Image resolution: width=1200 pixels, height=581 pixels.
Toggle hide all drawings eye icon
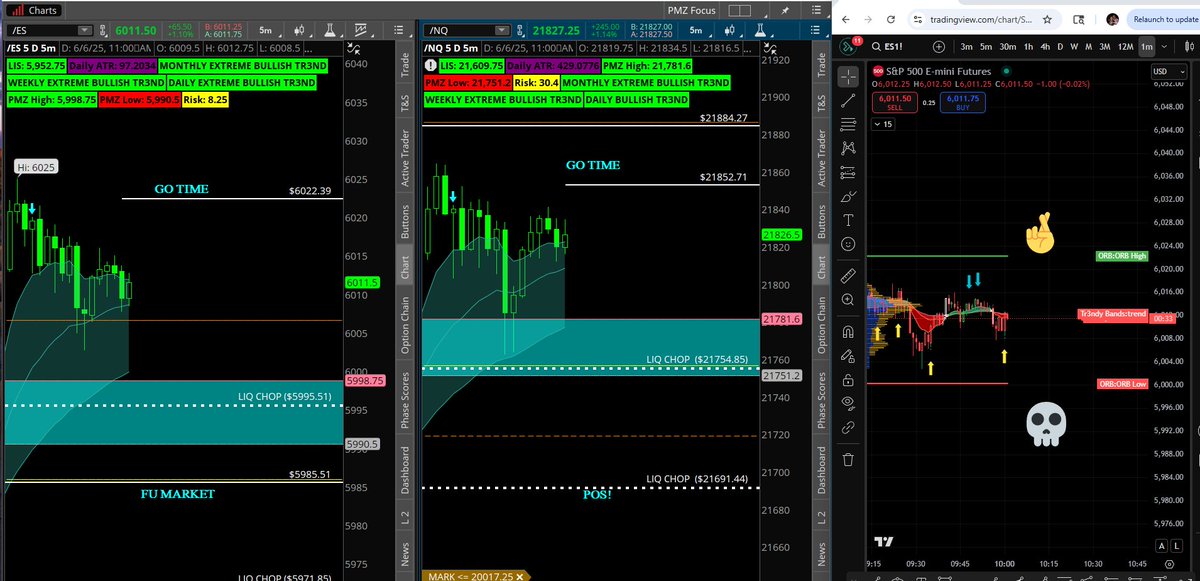pos(848,403)
